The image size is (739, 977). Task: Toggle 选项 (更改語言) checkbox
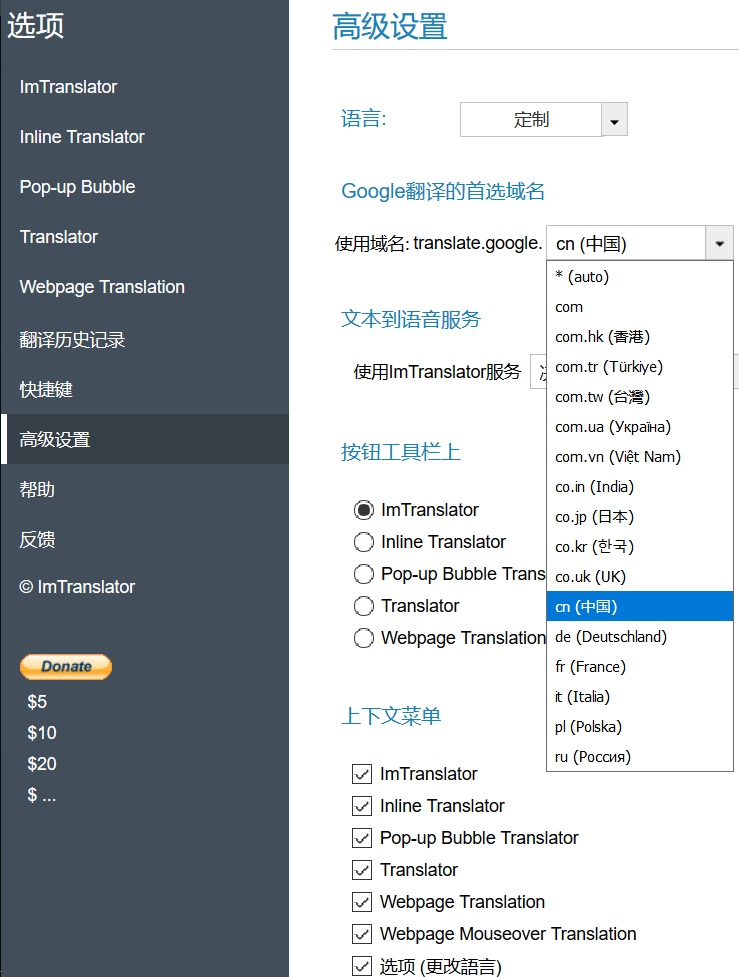[x=362, y=966]
